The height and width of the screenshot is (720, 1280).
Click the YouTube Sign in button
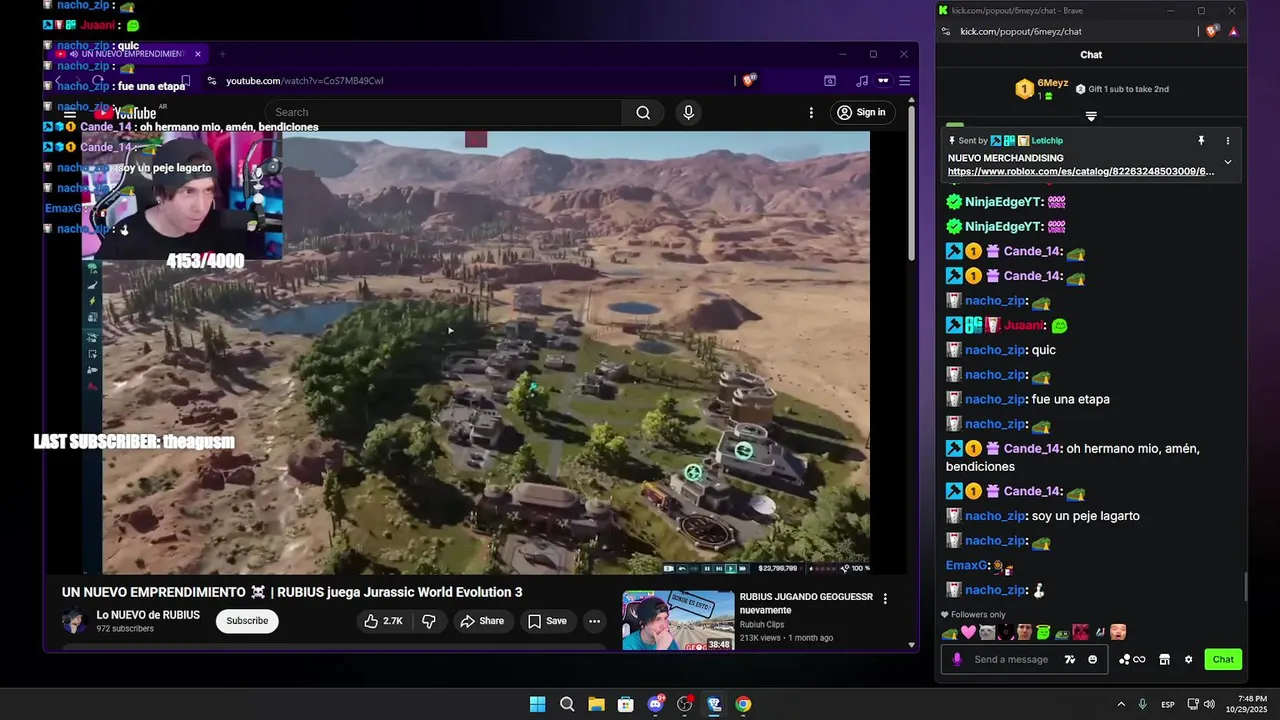(862, 113)
